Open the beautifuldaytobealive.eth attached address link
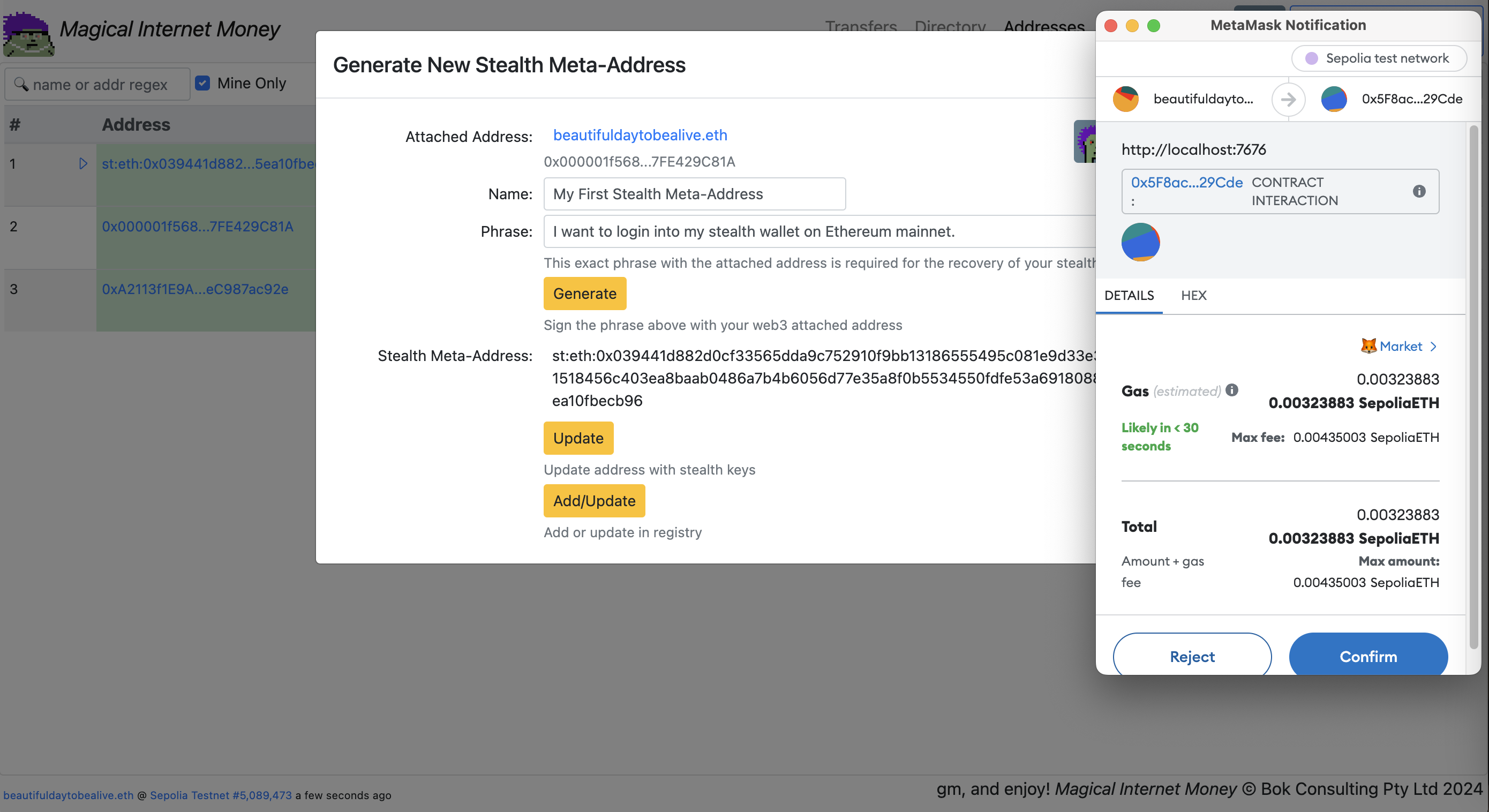The width and height of the screenshot is (1489, 812). [x=640, y=134]
